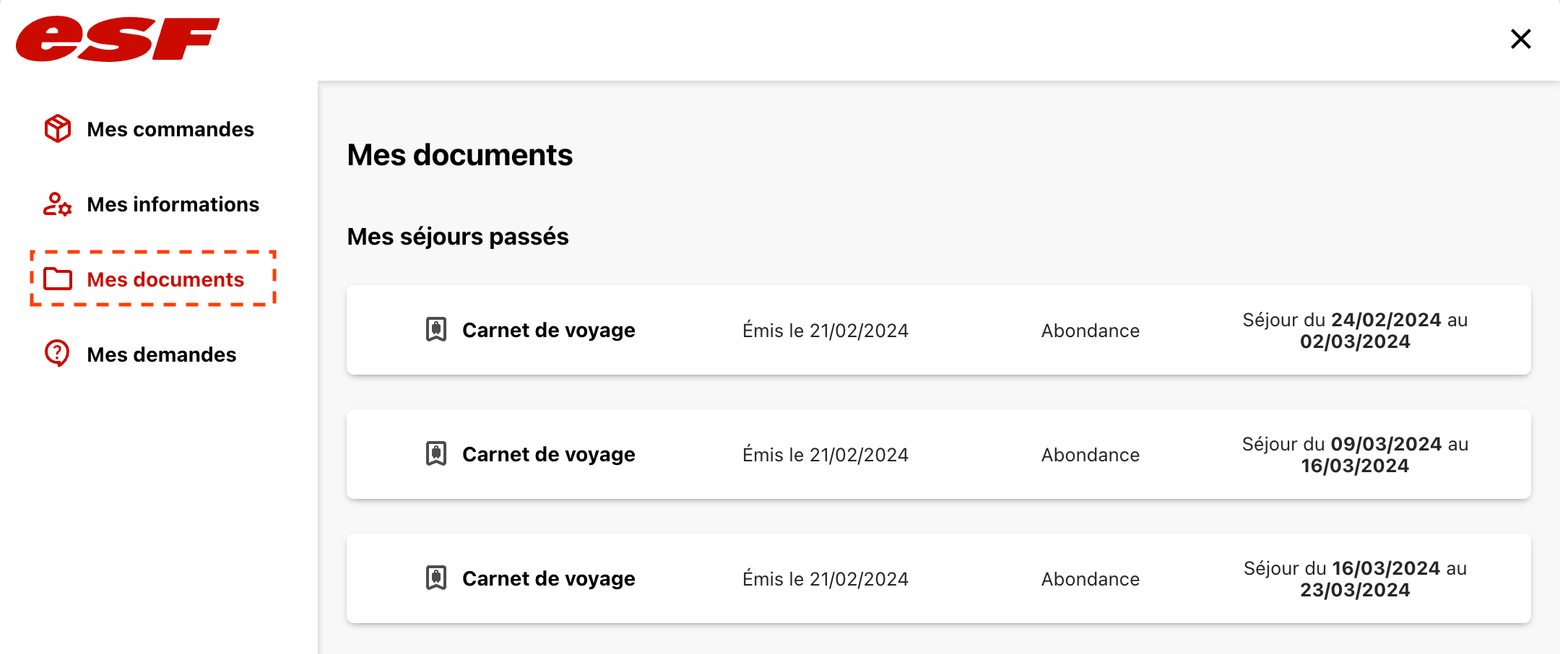Viewport: 1560px width, 654px height.
Task: Click the ESF logo
Action: [117, 40]
